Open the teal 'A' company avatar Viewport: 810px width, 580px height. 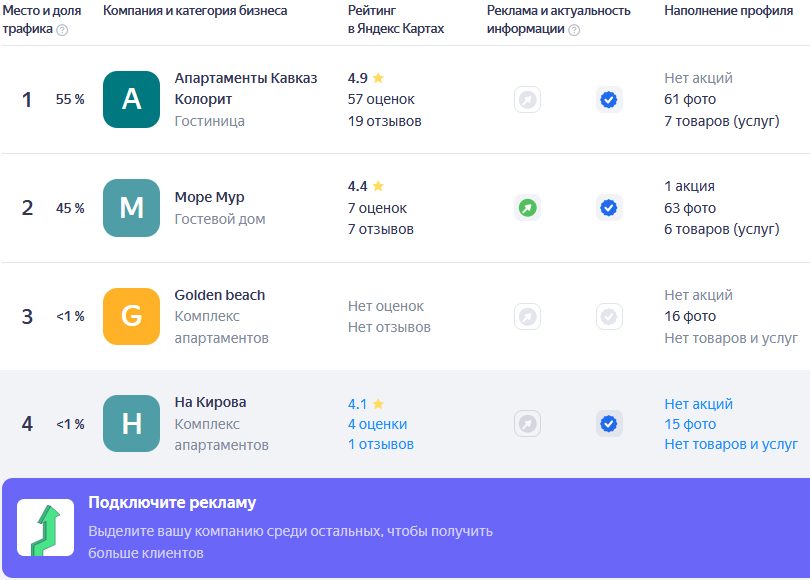pyautogui.click(x=132, y=100)
